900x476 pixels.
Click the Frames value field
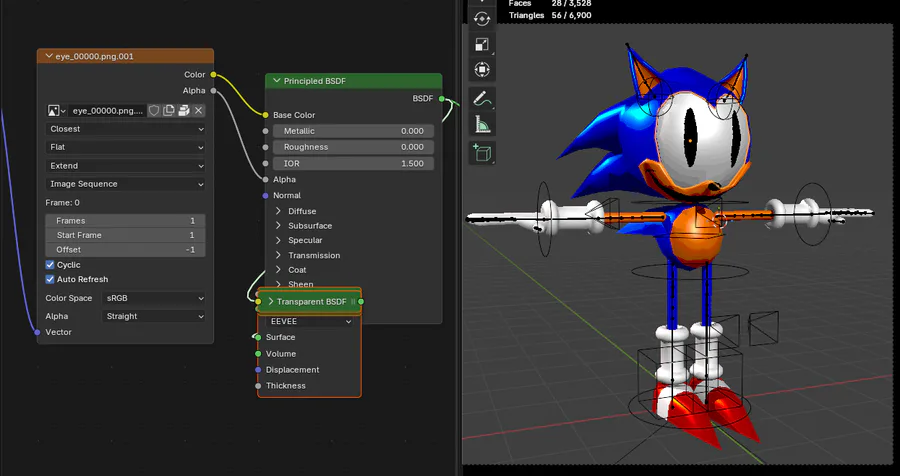125,220
